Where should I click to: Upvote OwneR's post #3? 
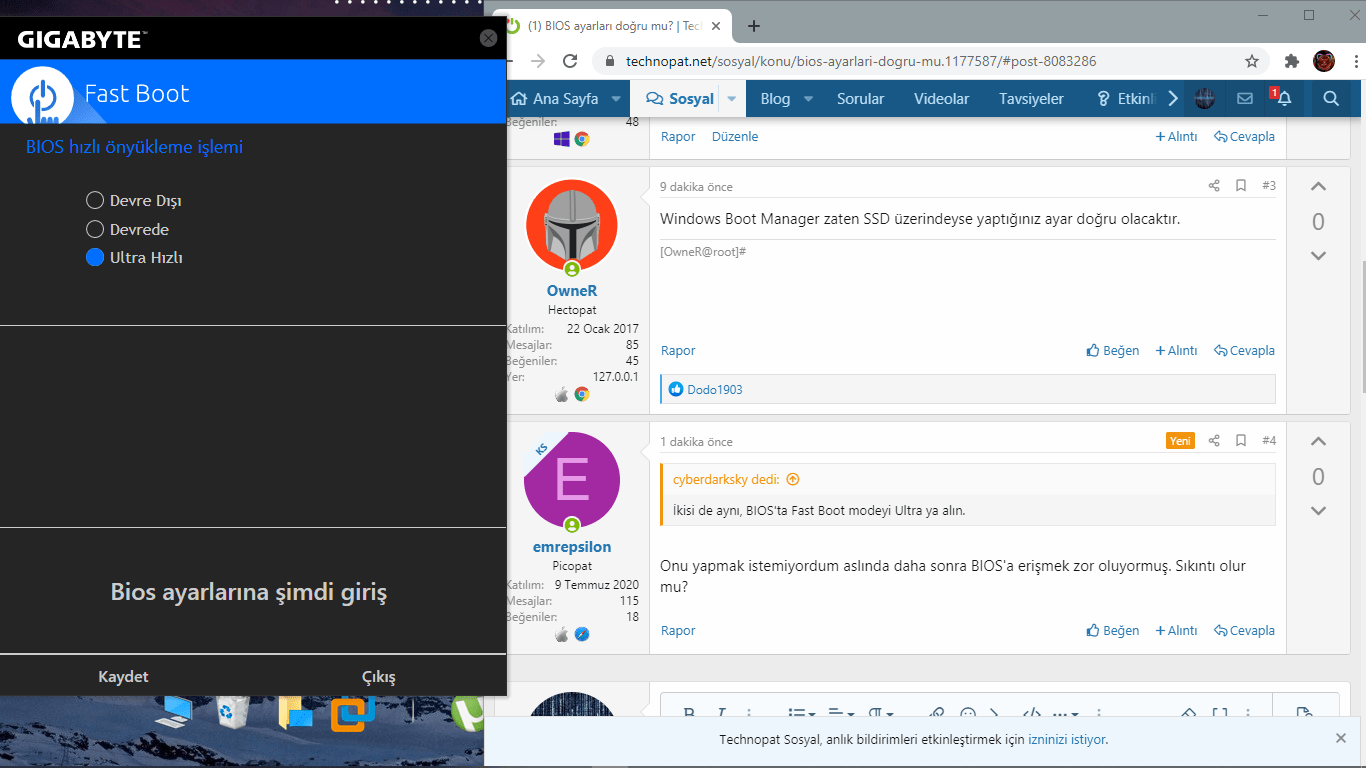(1318, 187)
